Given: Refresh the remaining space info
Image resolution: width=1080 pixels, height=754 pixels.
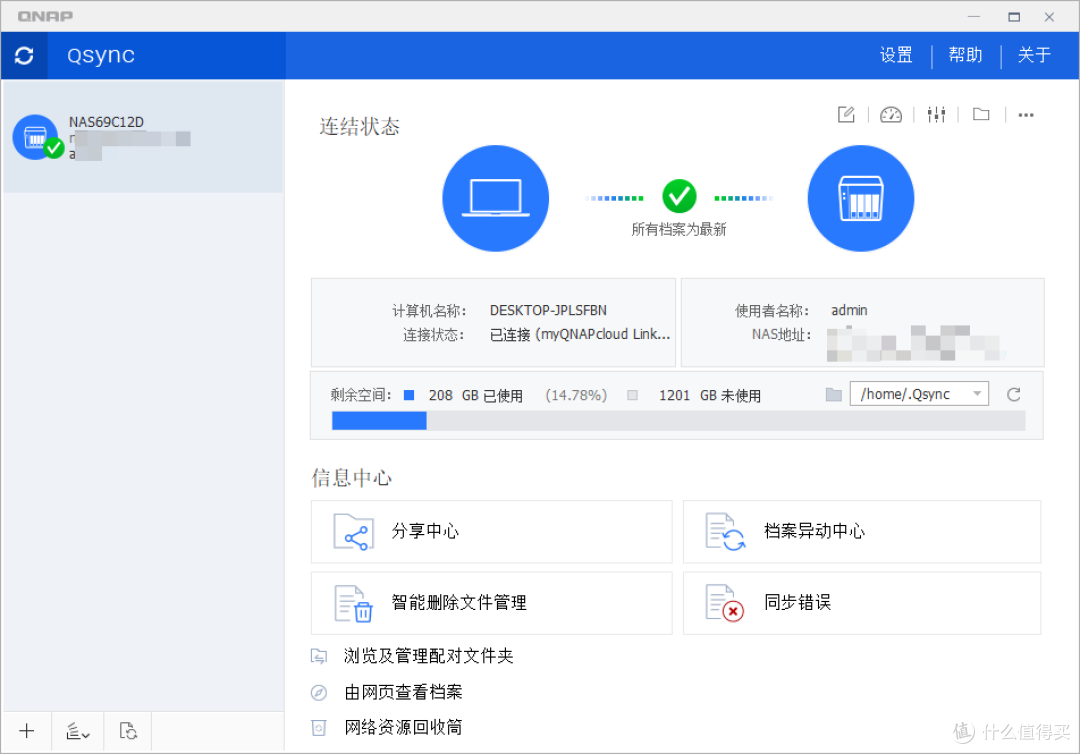Looking at the screenshot, I should [1013, 395].
